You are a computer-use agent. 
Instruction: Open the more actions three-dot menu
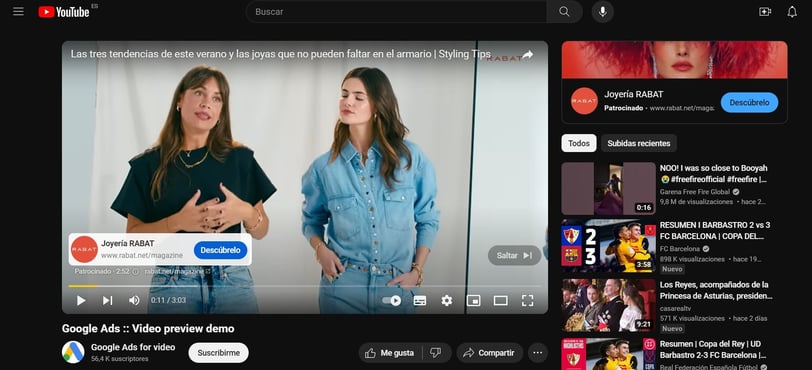click(538, 353)
